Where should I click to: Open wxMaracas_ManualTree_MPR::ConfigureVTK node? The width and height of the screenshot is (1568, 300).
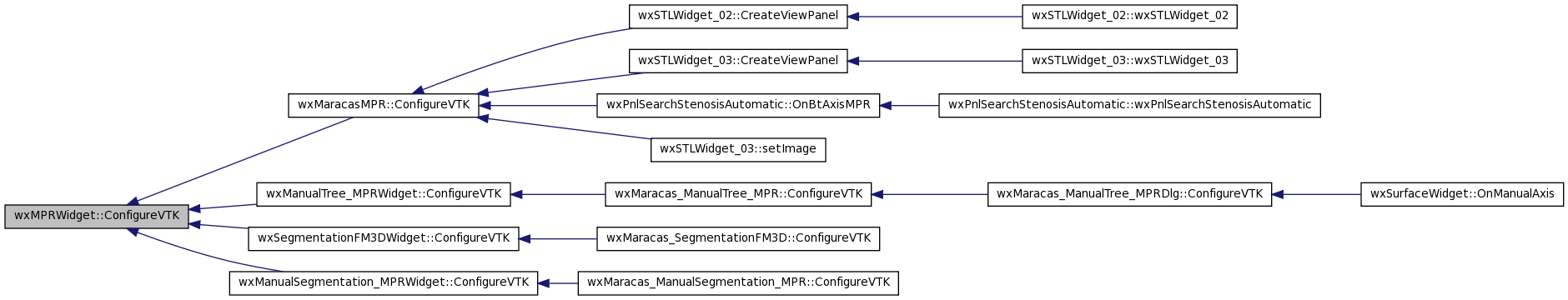[x=738, y=194]
